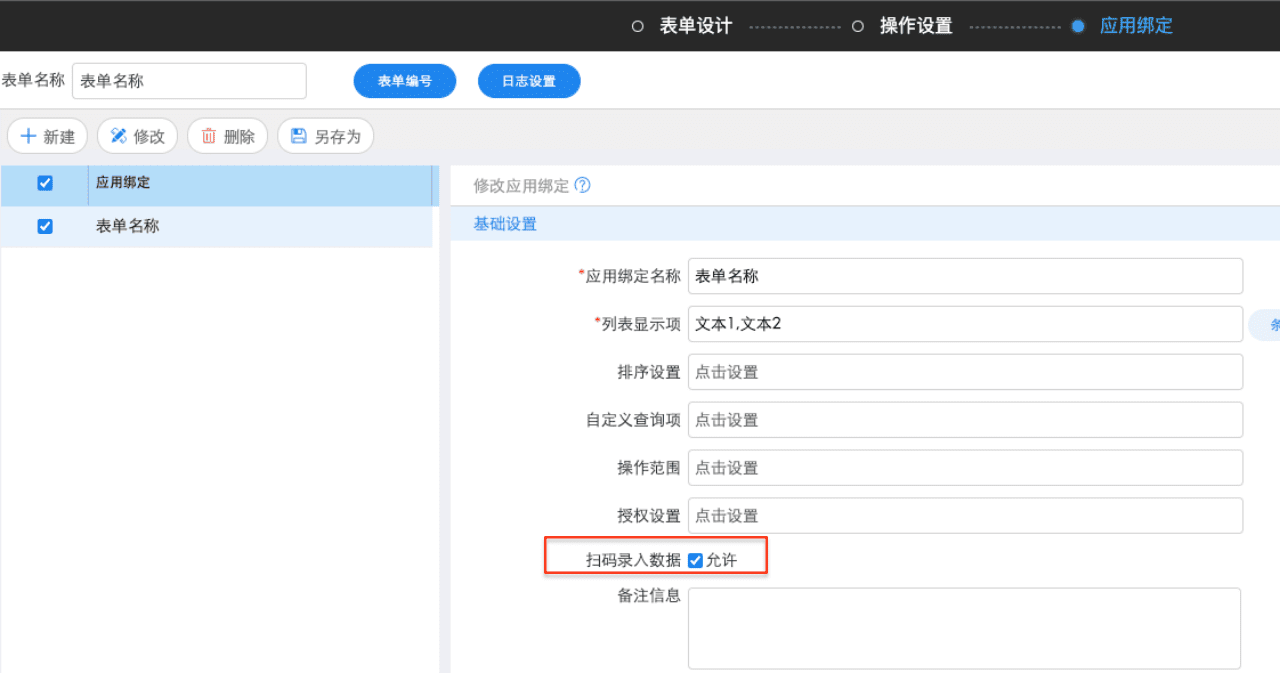1280x673 pixels.
Task: Toggle the header checkbox beside 应用绑定 column
Action: pos(44,183)
